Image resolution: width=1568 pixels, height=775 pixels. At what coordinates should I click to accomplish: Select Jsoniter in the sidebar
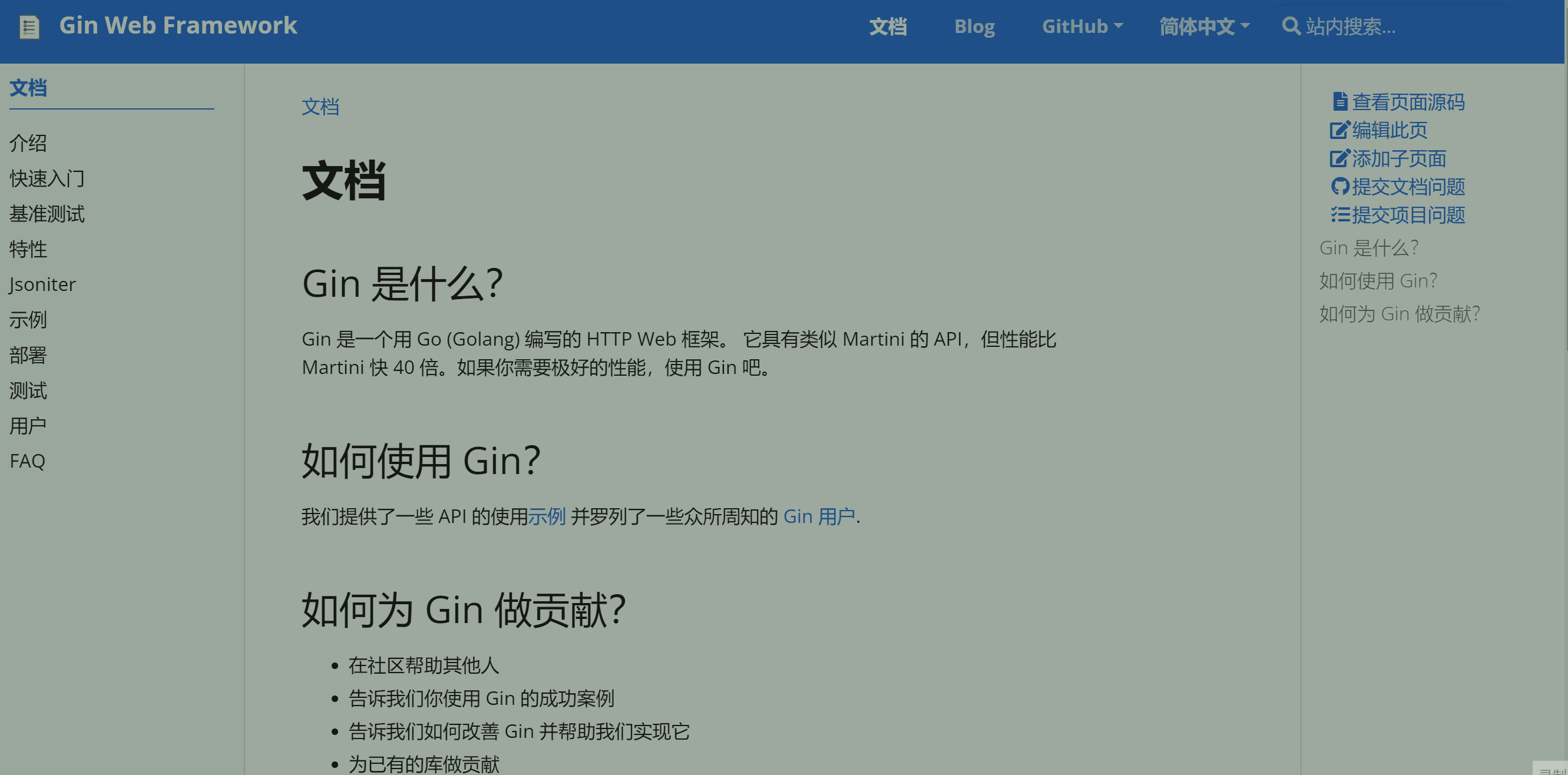[42, 284]
